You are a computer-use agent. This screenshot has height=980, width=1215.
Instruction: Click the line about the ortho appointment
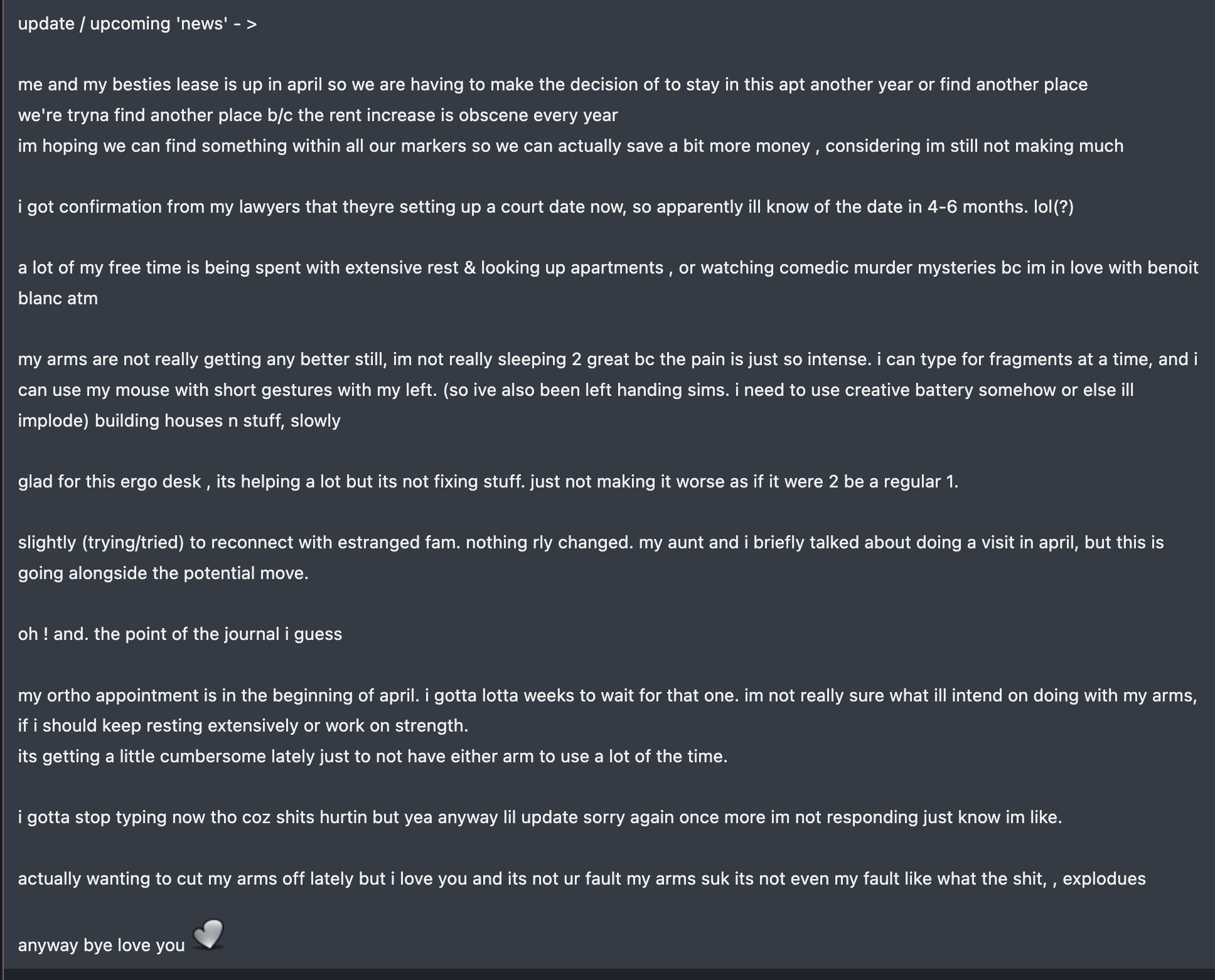tap(607, 696)
